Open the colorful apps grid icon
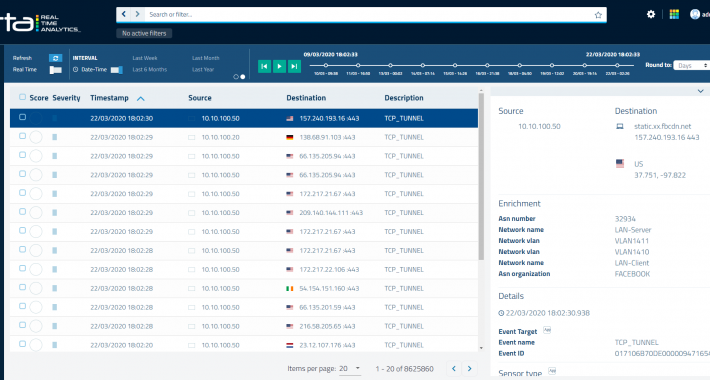Image resolution: width=710 pixels, height=380 pixels. (674, 14)
